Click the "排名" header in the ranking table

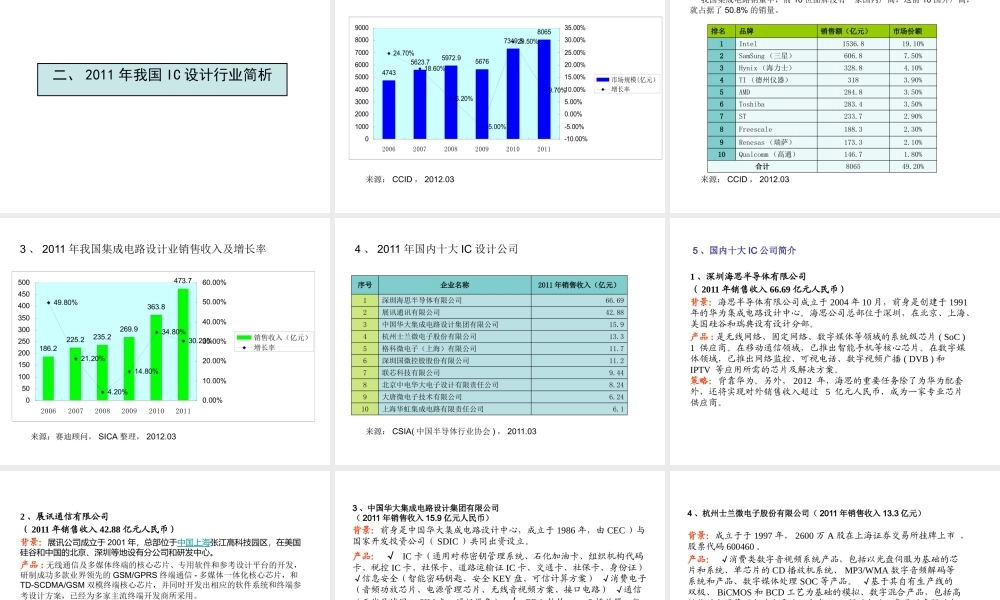click(721, 31)
